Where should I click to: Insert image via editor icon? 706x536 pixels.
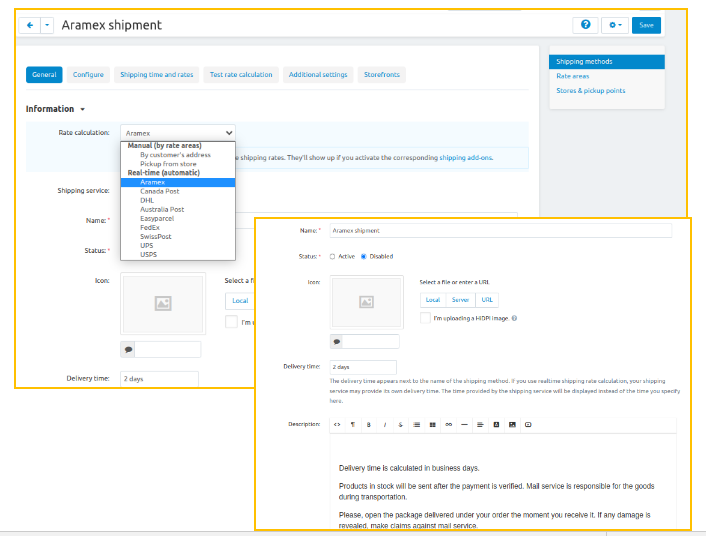512,425
